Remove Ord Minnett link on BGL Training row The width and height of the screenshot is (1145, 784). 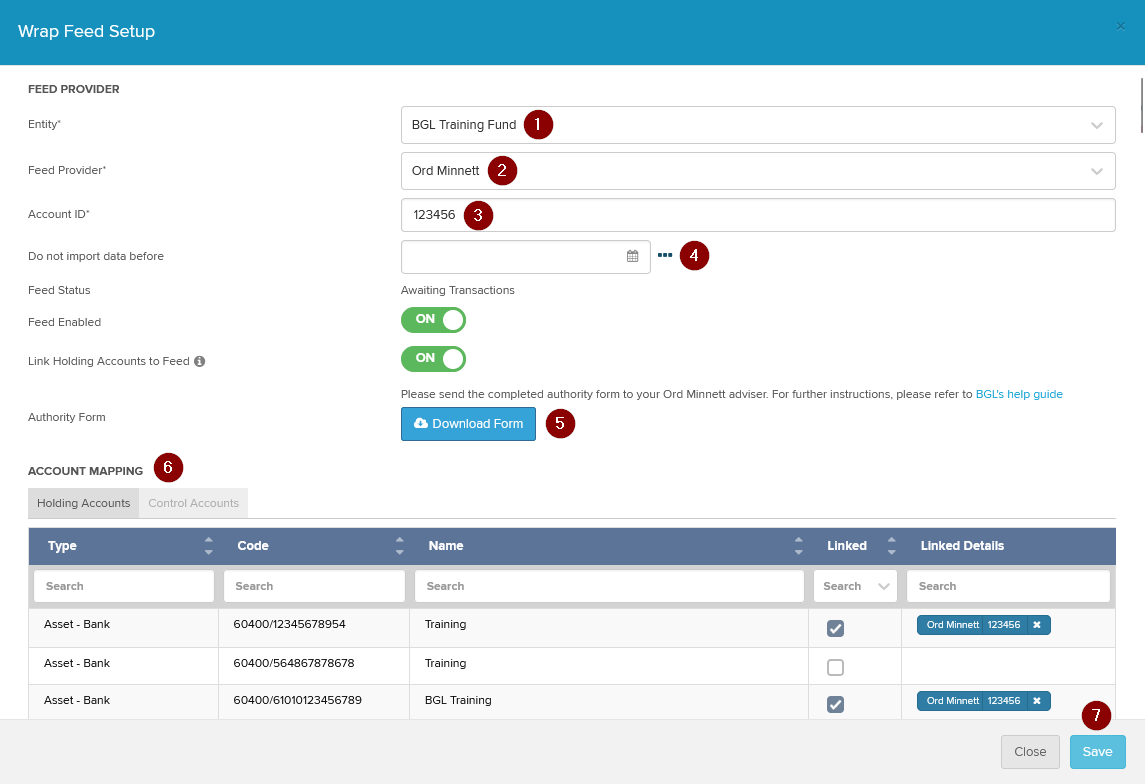click(1037, 701)
